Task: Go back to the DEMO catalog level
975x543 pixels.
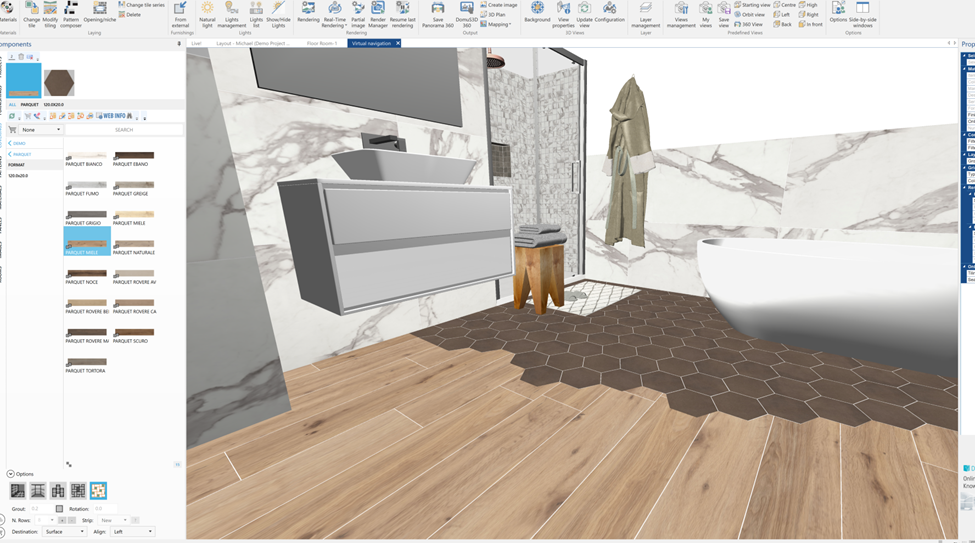Action: 17,143
